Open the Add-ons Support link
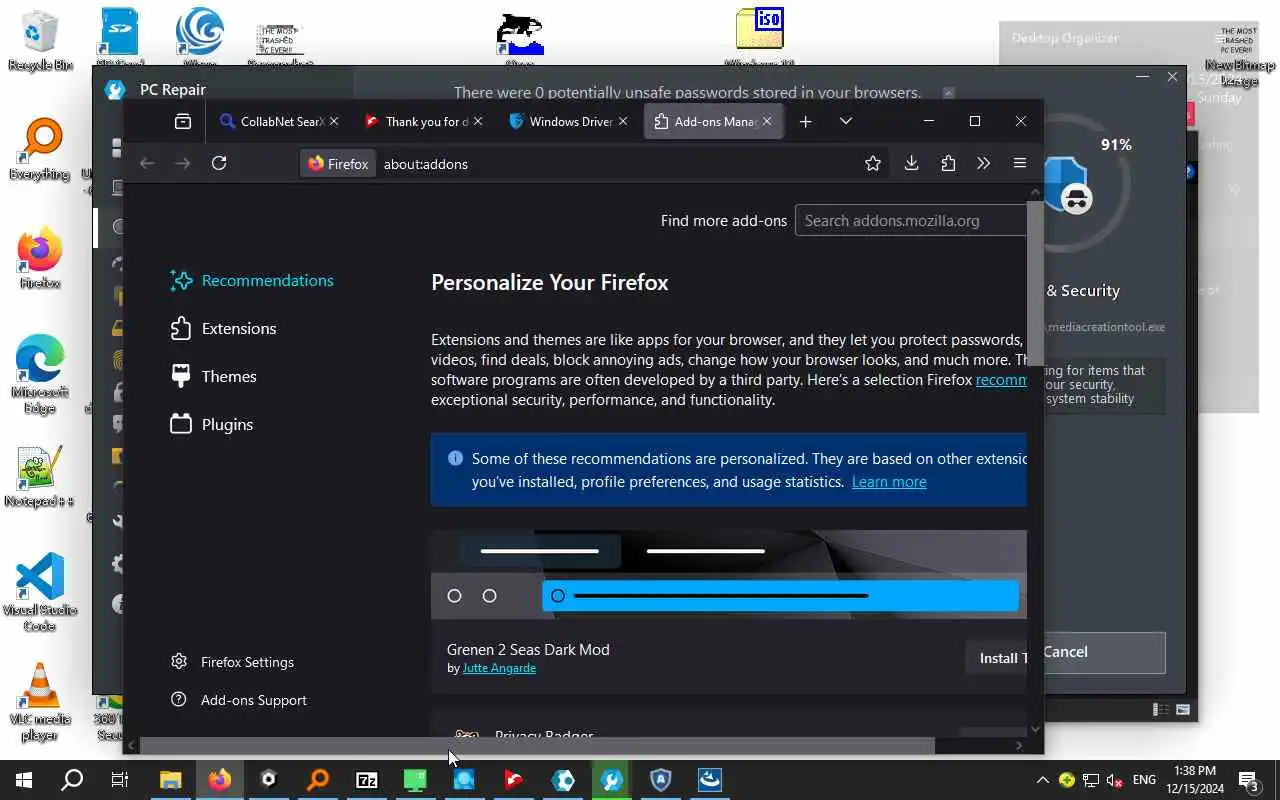Screen dimensions: 1280x800 pos(239,700)
